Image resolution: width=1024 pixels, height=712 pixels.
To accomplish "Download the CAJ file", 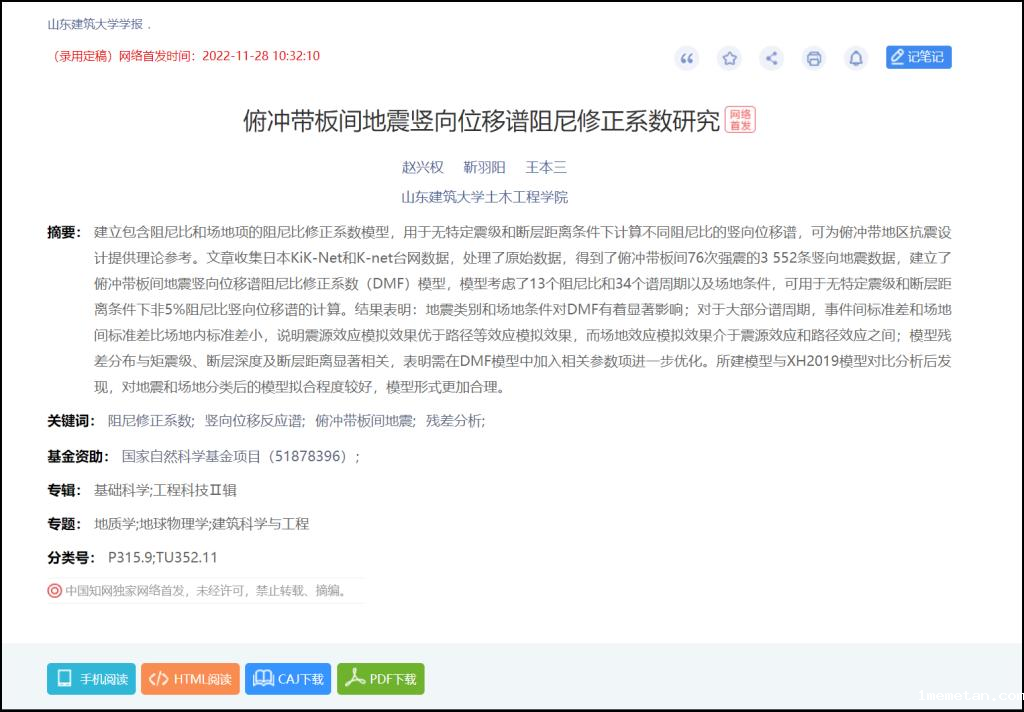I will (x=288, y=679).
